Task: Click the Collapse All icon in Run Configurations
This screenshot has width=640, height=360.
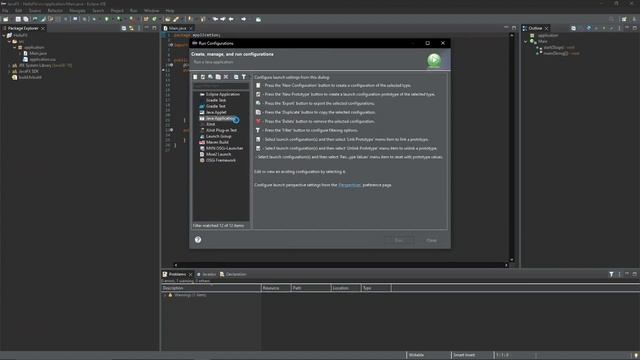Action: click(x=236, y=77)
